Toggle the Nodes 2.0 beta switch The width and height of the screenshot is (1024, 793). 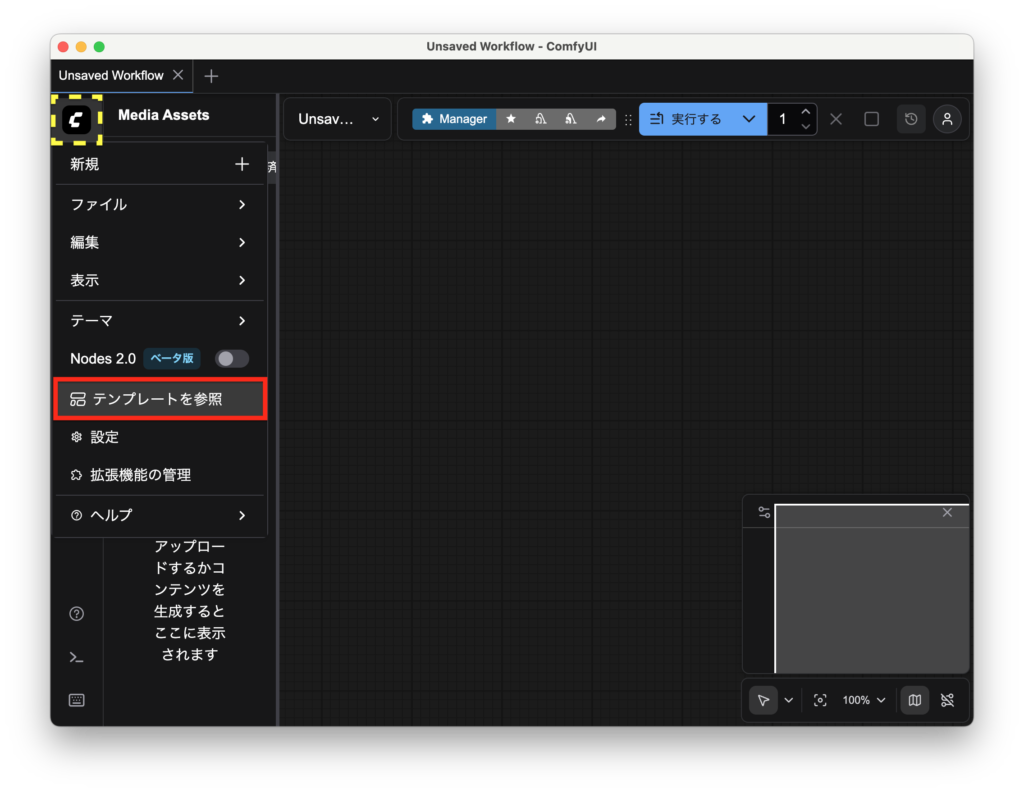click(232, 358)
